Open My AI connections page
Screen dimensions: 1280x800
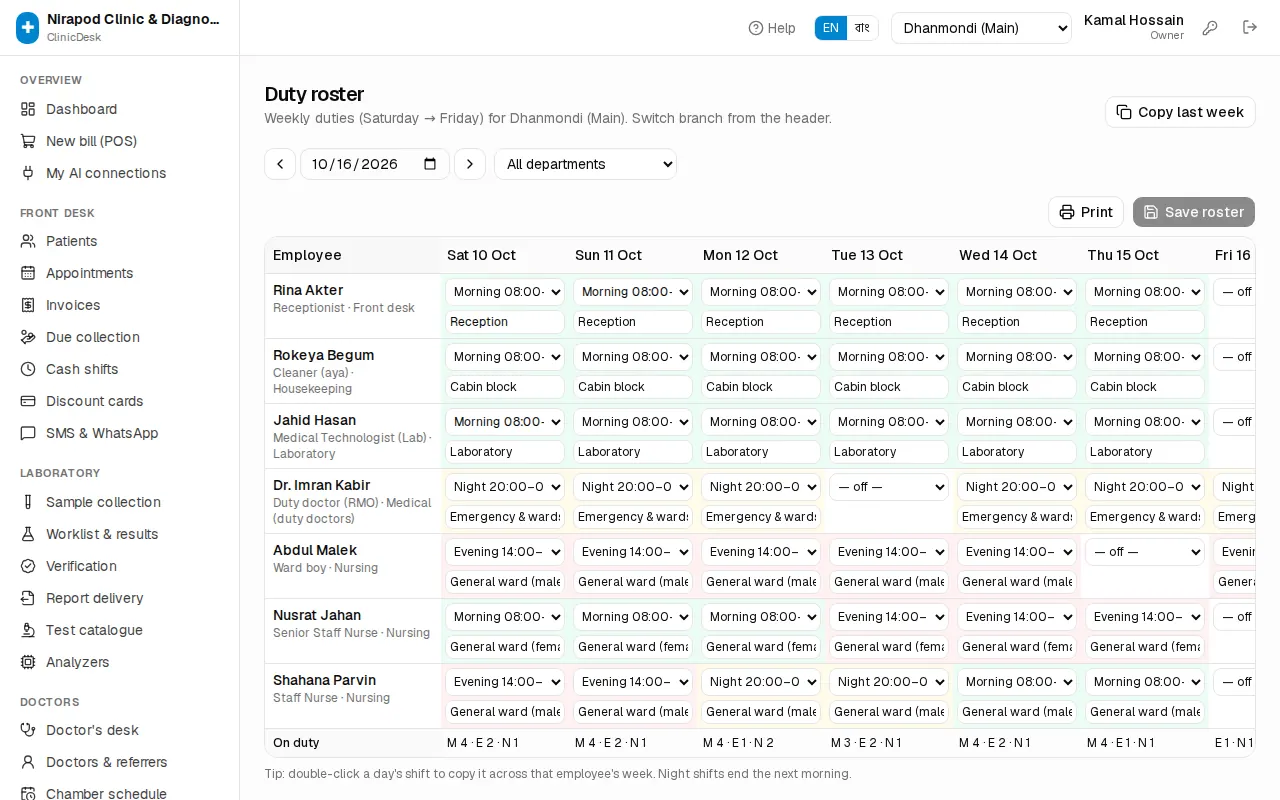tap(120, 173)
